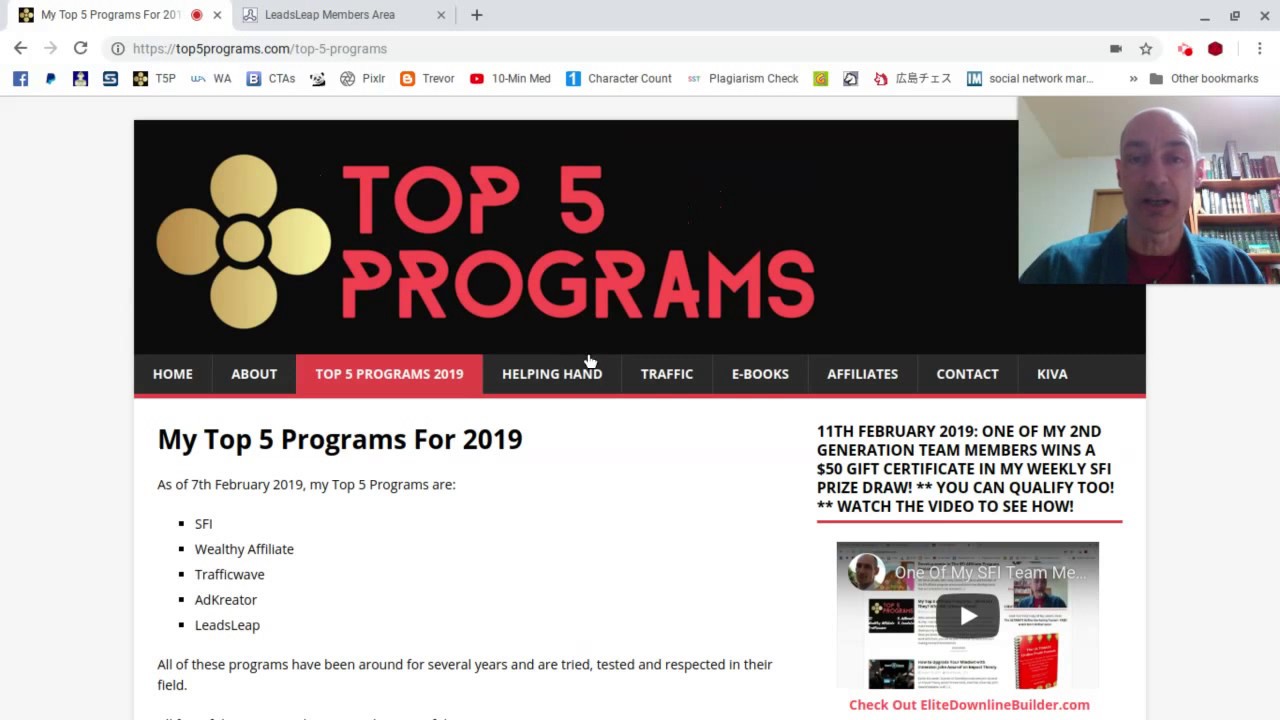Click the video title One Of My SFI Team
This screenshot has height=720, width=1280.
click(x=990, y=572)
